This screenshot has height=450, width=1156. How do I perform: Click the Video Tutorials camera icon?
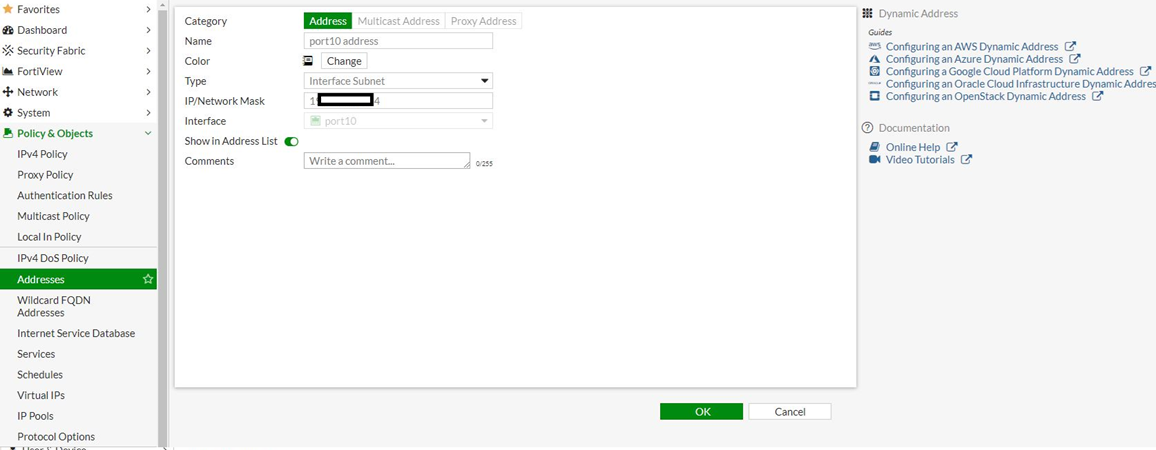tap(875, 160)
